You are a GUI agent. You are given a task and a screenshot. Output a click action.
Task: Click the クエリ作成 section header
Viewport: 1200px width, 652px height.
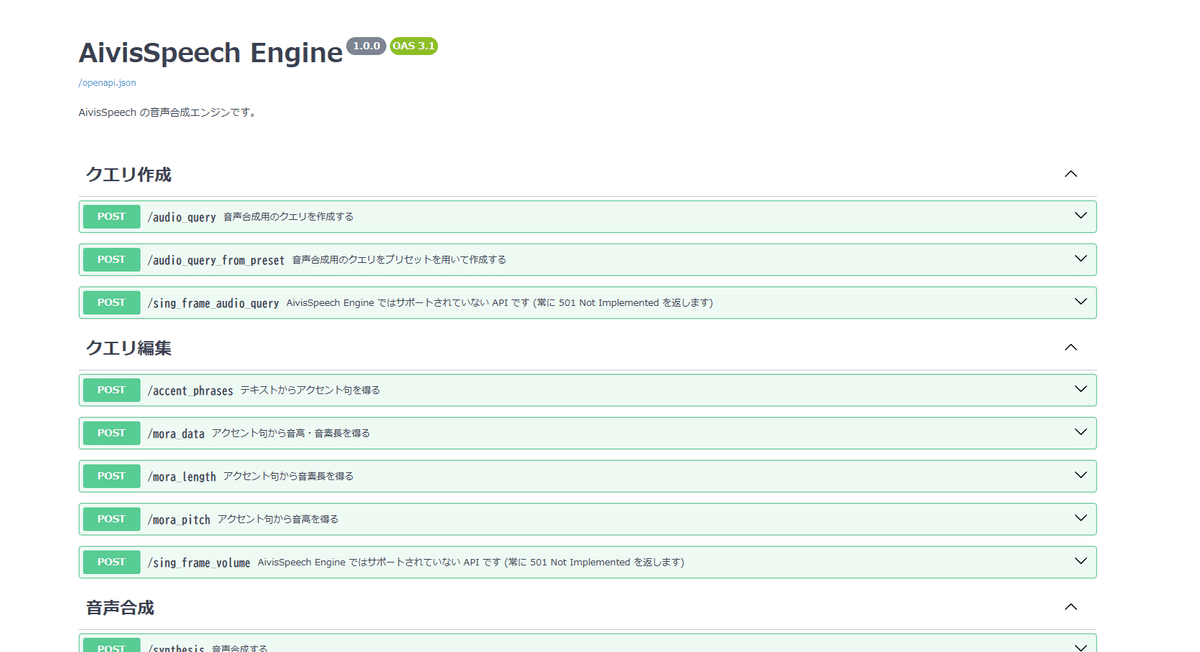pyautogui.click(x=130, y=173)
